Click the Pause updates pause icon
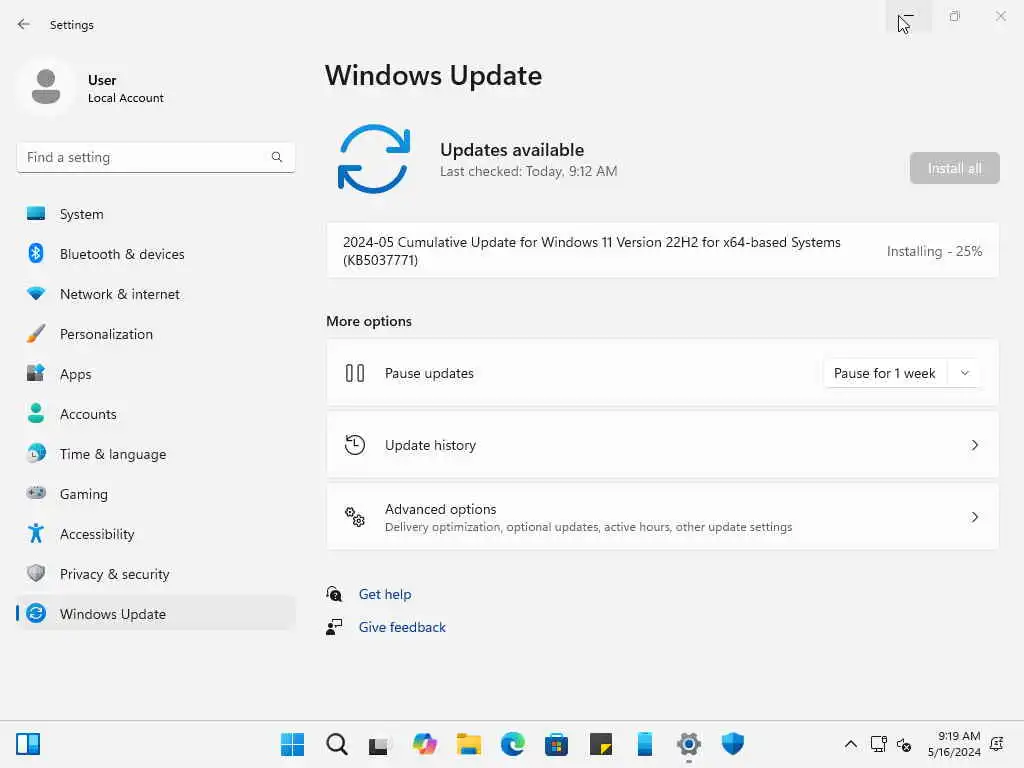This screenshot has width=1024, height=768. (355, 374)
